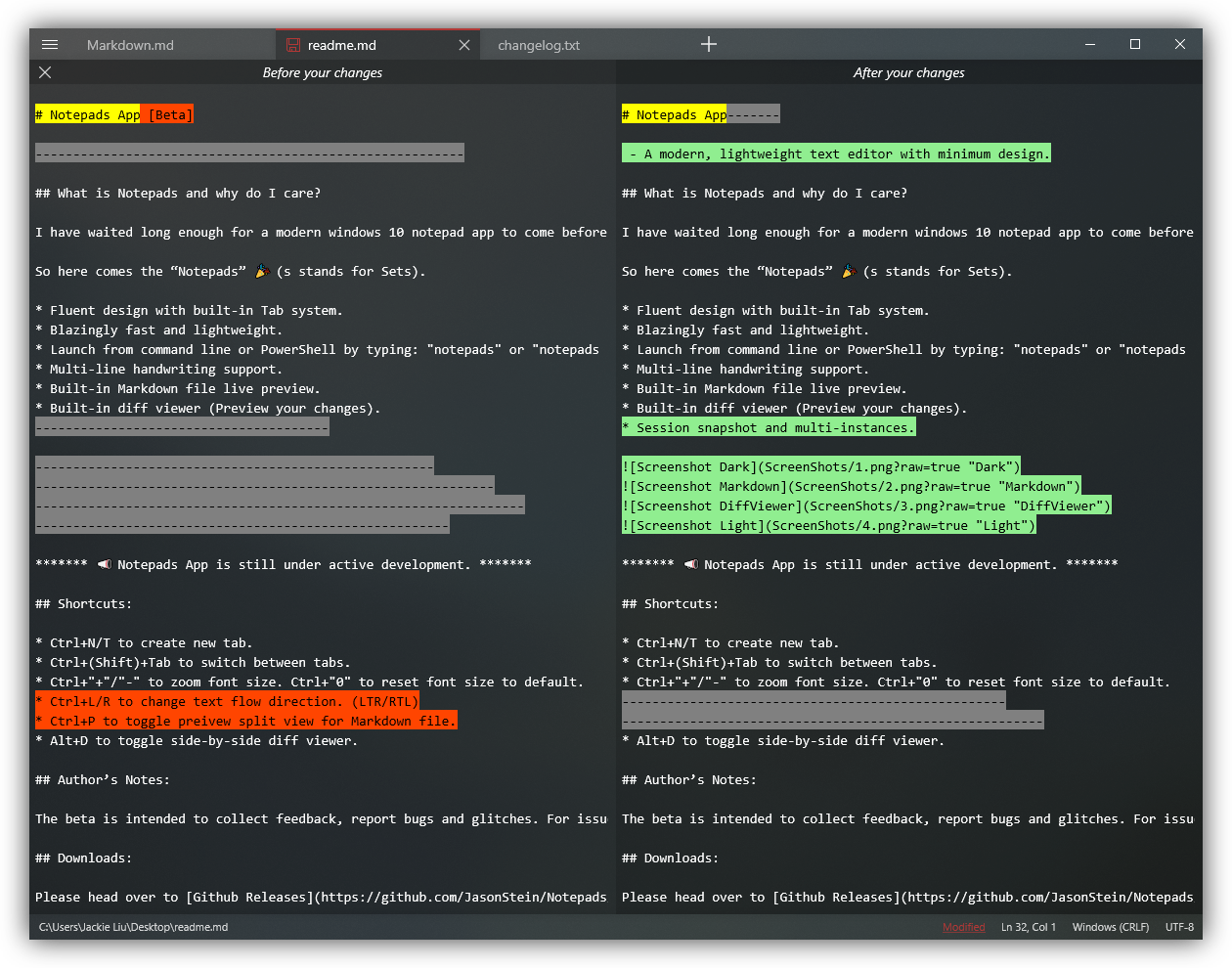Close the readme.md tab
Screen dimensions: 1232x968
[x=464, y=45]
